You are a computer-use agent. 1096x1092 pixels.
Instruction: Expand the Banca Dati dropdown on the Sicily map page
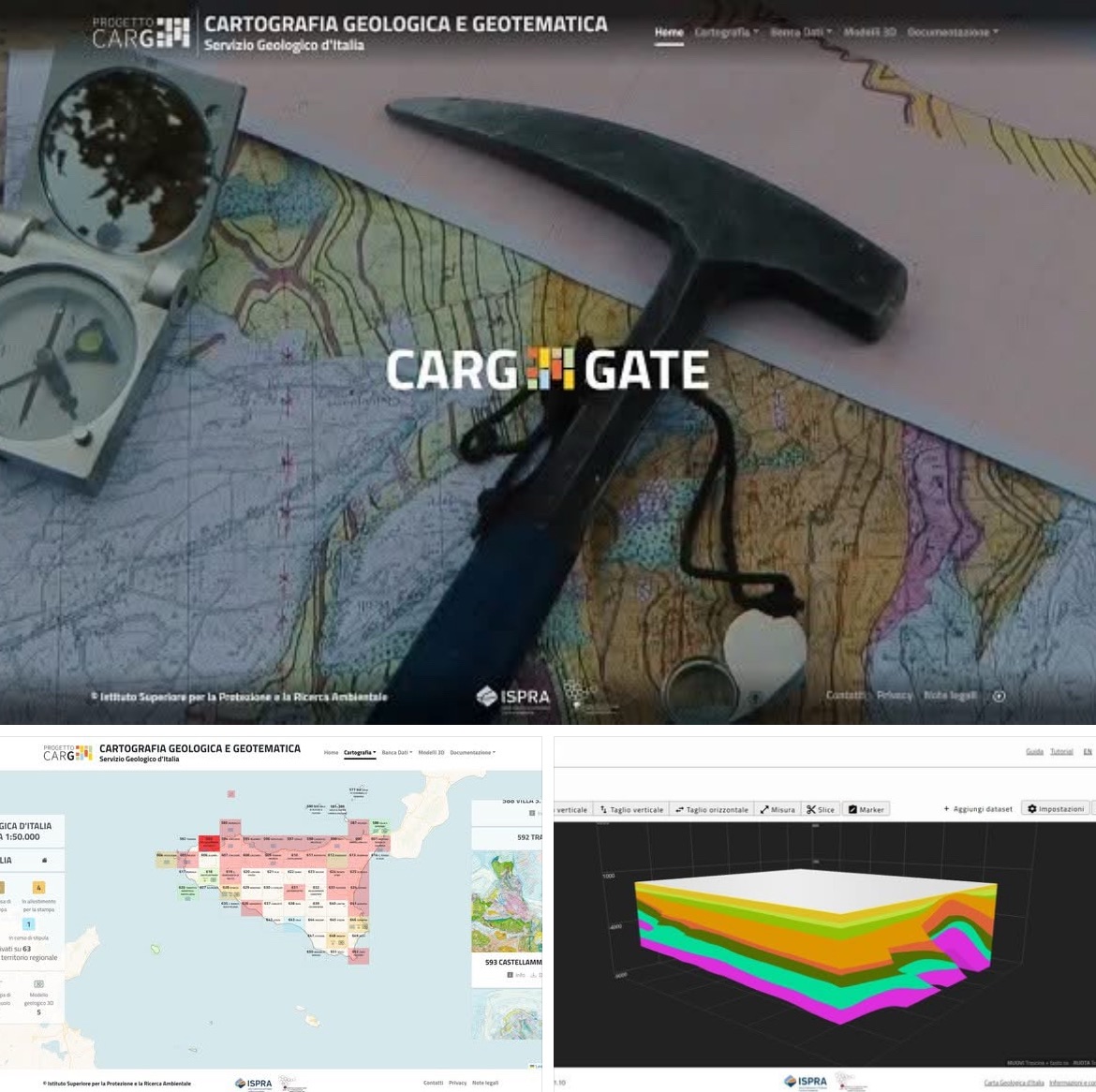pyautogui.click(x=397, y=752)
